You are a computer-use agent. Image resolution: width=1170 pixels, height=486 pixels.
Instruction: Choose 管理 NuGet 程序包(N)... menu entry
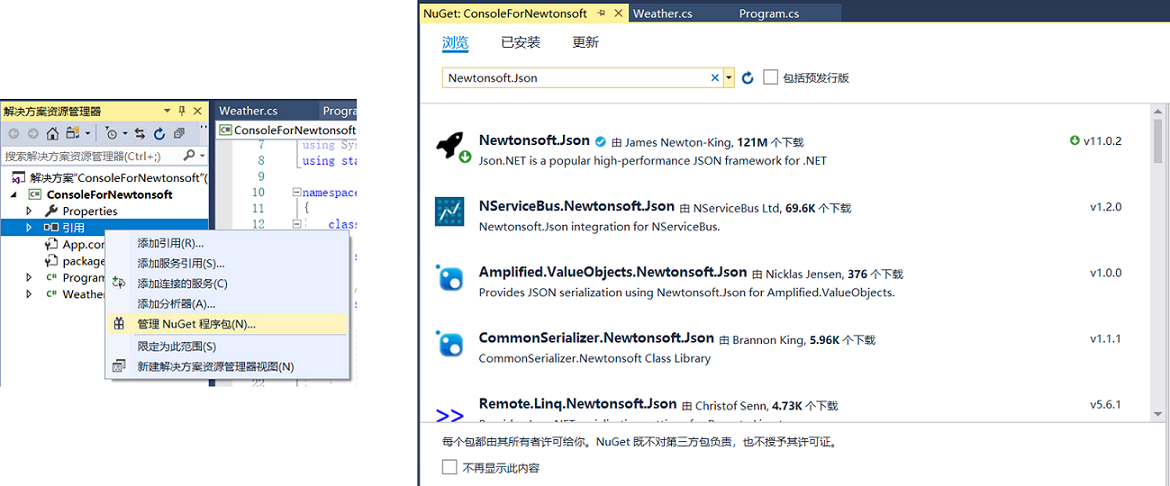click(227, 324)
